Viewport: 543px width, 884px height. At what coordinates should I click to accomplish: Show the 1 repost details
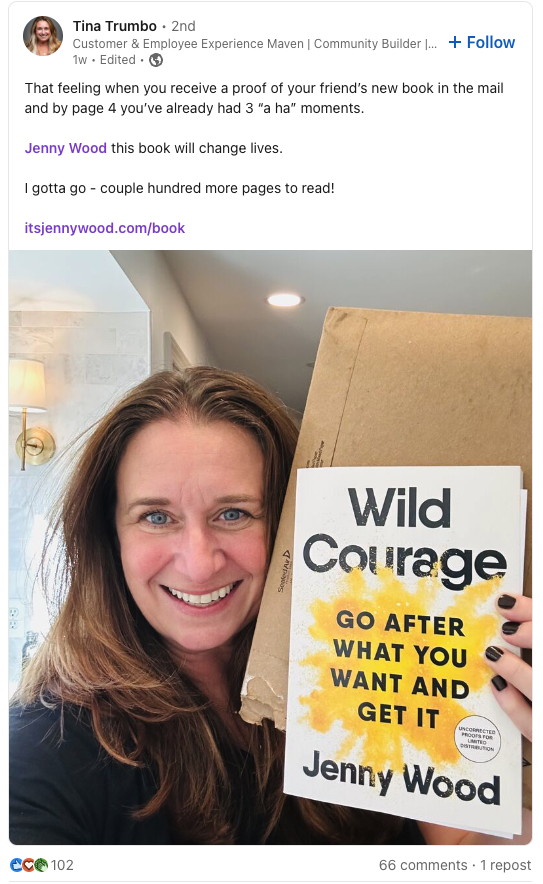505,865
